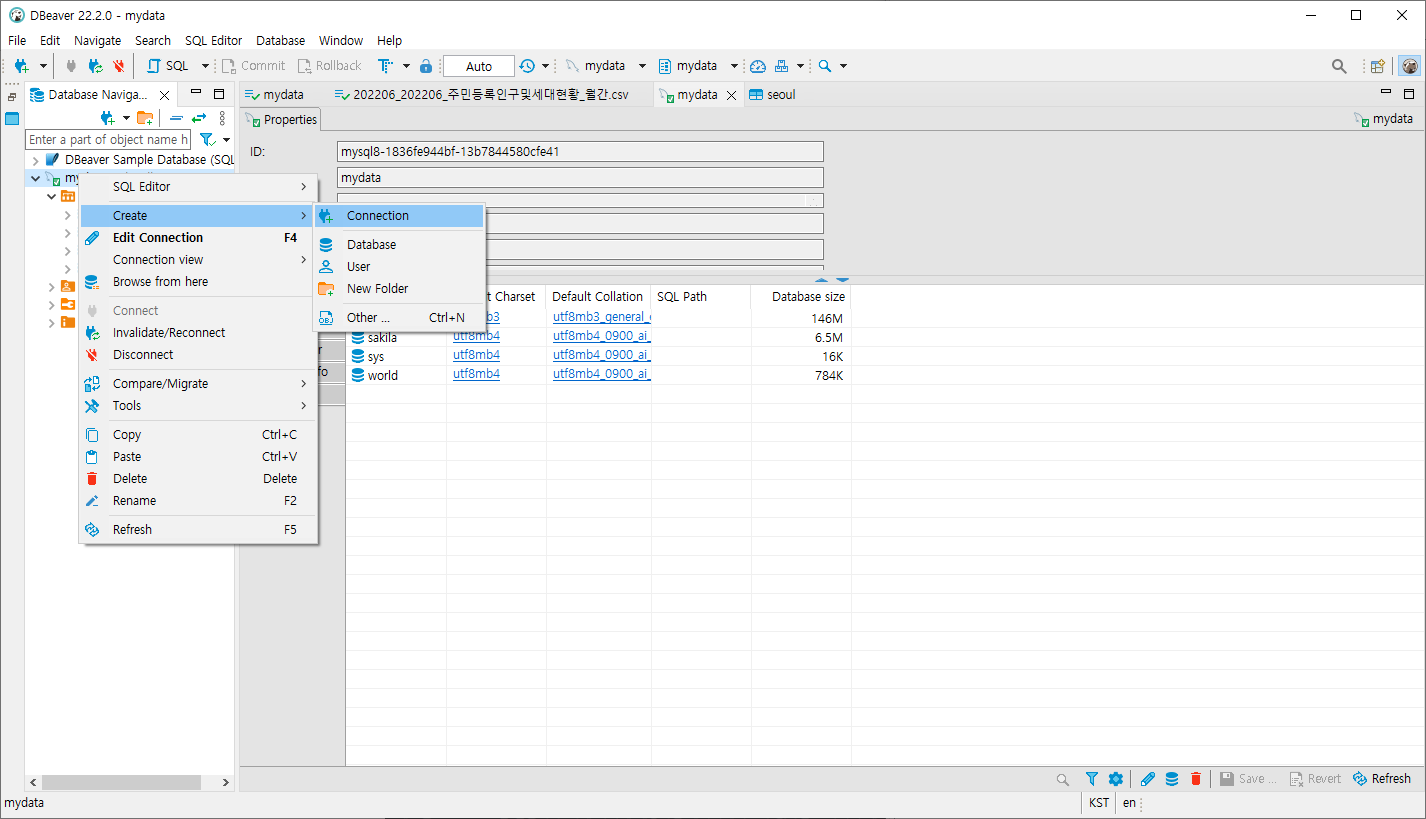Image resolution: width=1426 pixels, height=819 pixels.
Task: Toggle link with editor arrows icon
Action: pos(199,118)
